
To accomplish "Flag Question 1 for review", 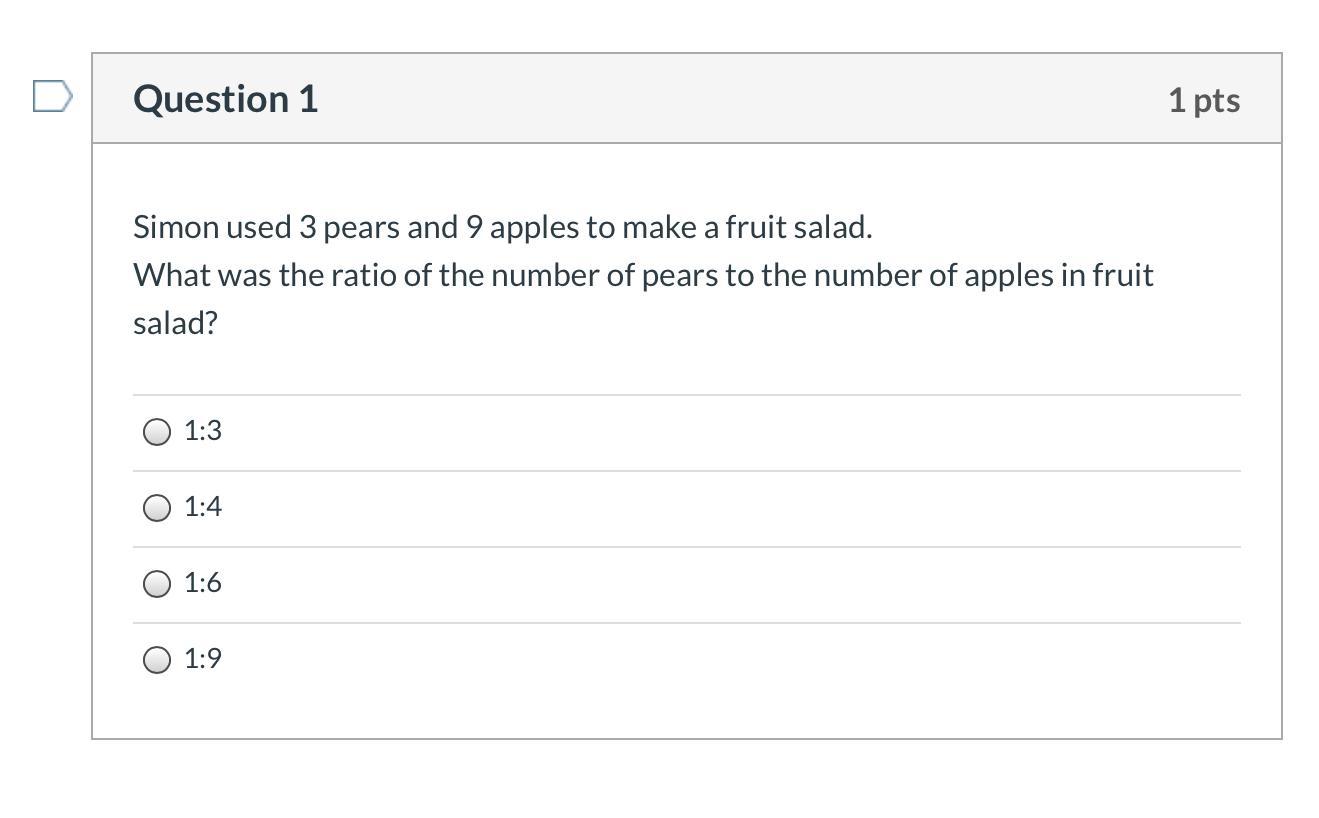I will coord(52,97).
